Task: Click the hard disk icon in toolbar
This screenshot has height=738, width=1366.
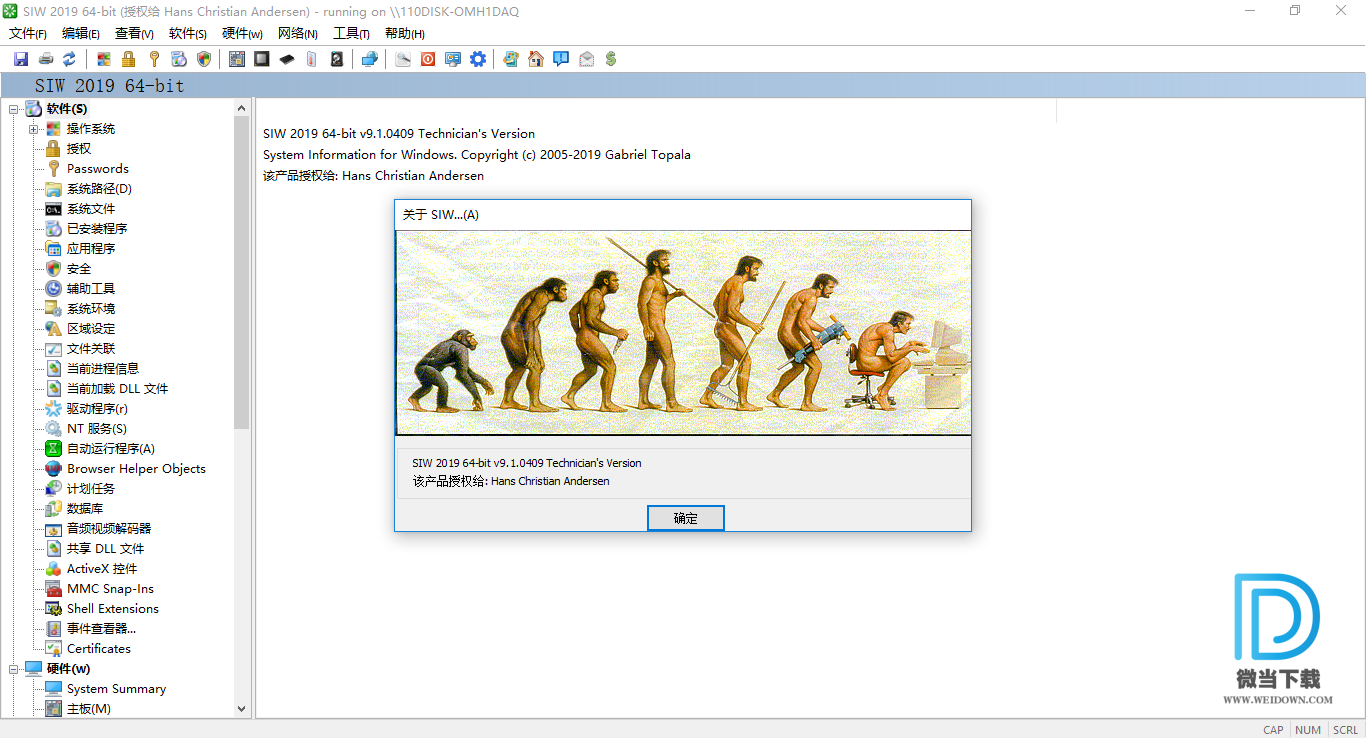Action: 337,59
